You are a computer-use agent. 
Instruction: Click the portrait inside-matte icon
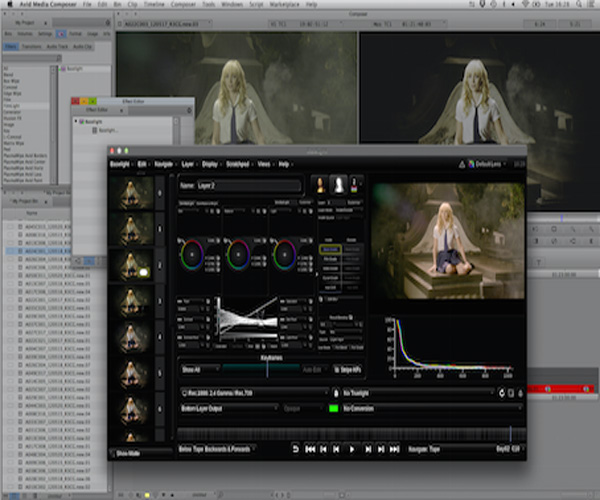(320, 185)
